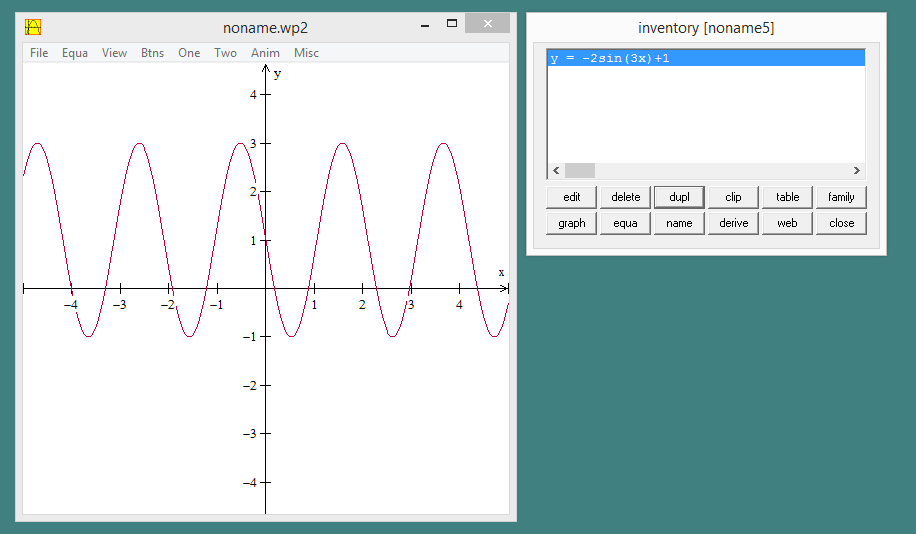
Task: Click the inventory list left scroll arrow
Action: 556,171
